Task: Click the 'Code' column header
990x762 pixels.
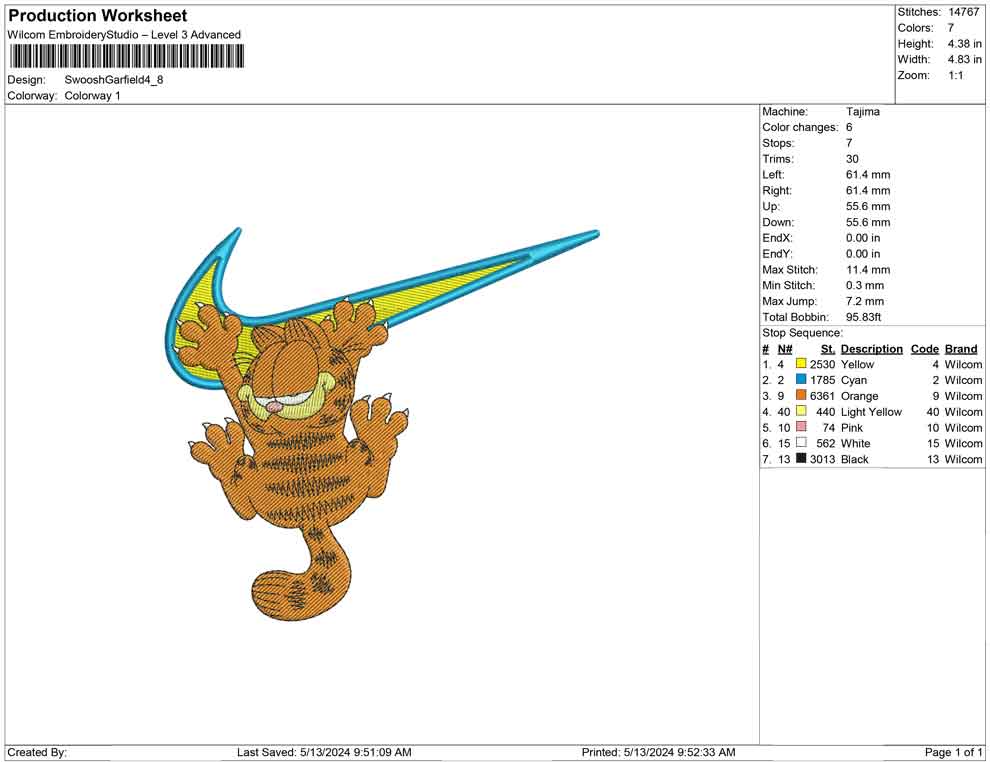Action: tap(925, 348)
